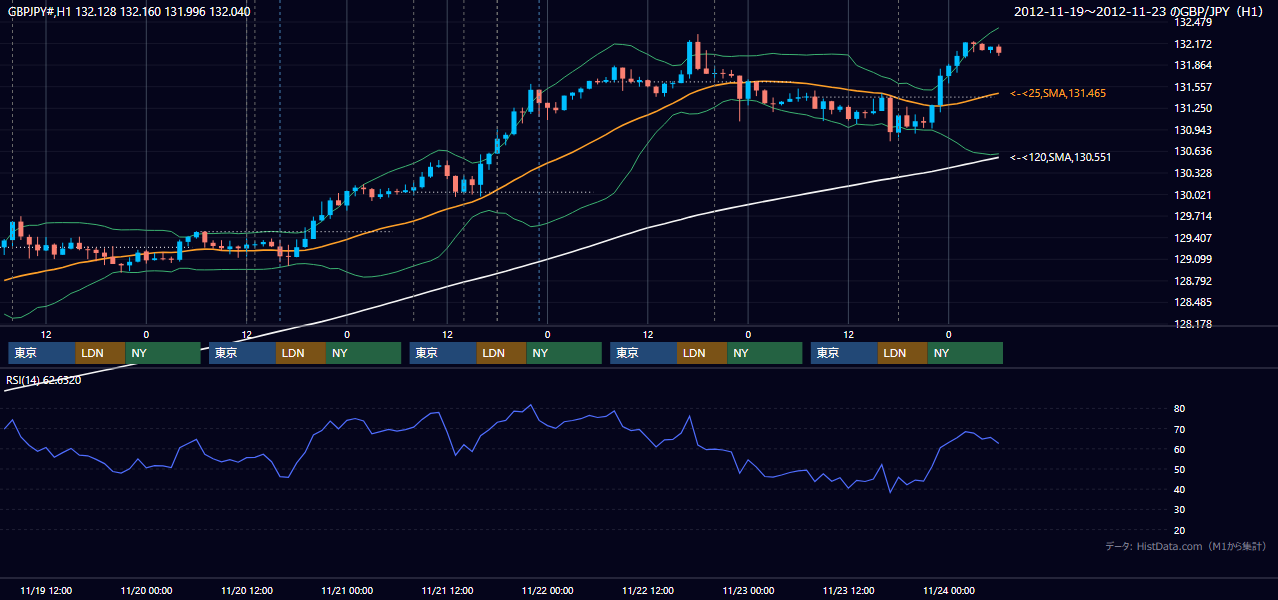Screen dimensions: 1278x600
Task: Pick the 130.943 price axis value
Action: click(x=1193, y=130)
